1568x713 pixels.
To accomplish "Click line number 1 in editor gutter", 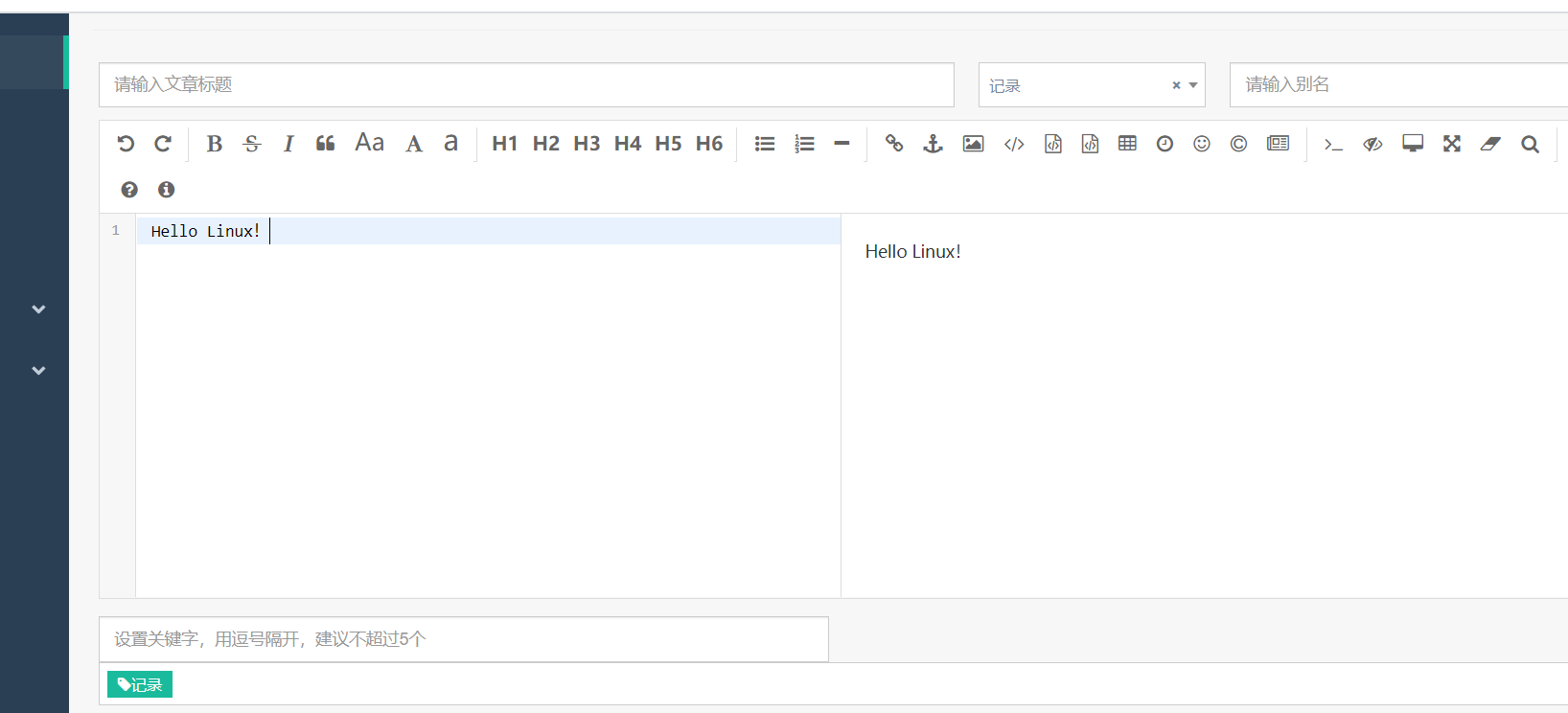I will click(x=116, y=230).
